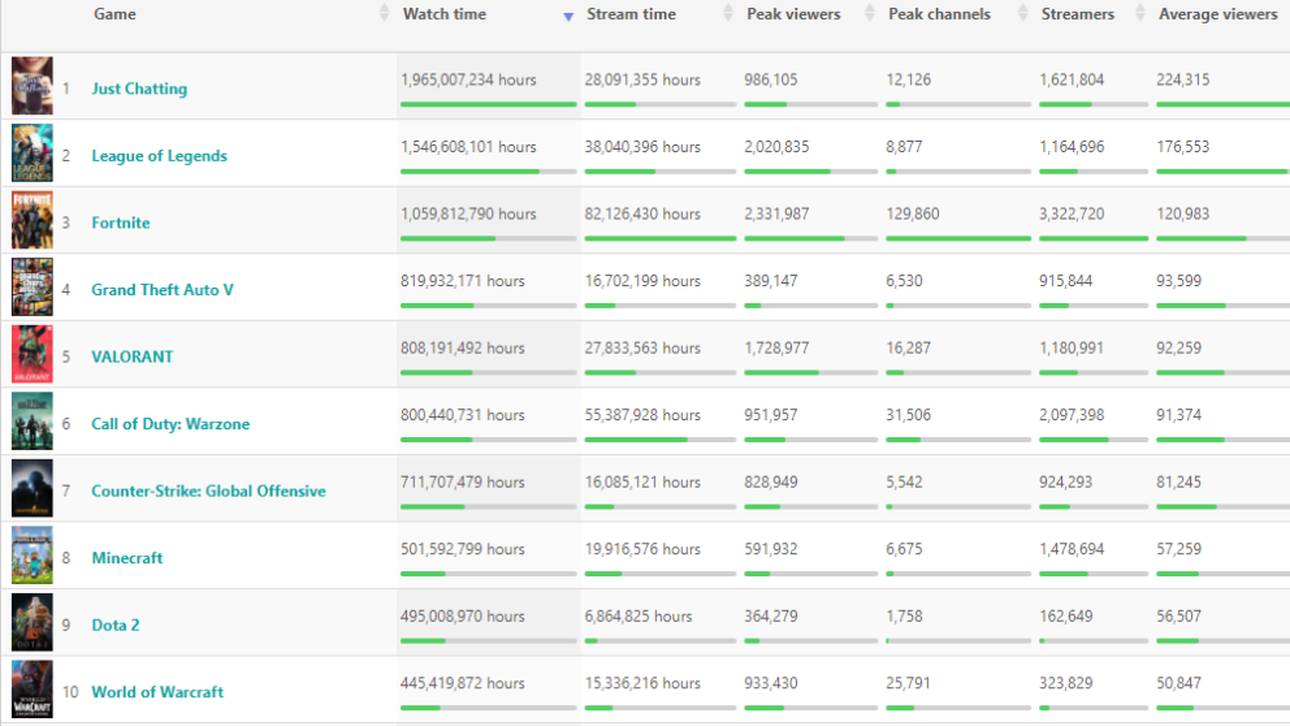Click the sort icon next to Average viewers
This screenshot has width=1290, height=726.
1285,13
